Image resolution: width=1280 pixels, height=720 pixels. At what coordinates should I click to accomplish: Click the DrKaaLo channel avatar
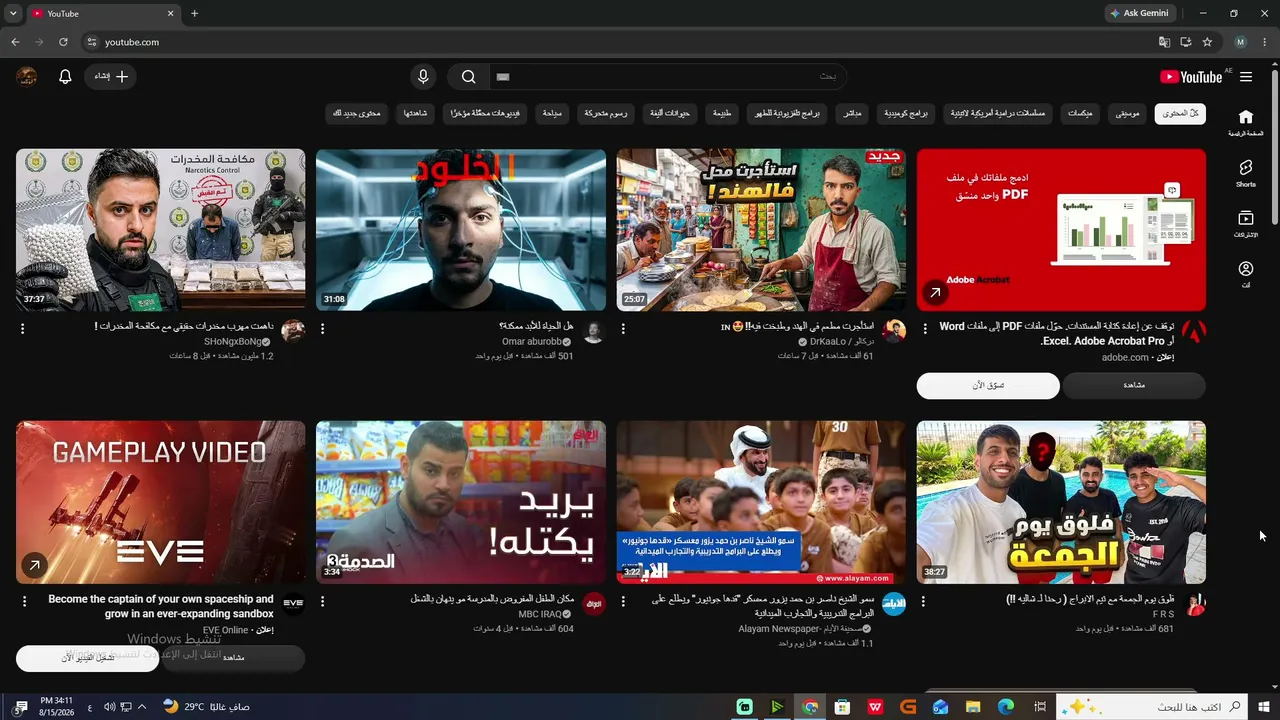894,332
